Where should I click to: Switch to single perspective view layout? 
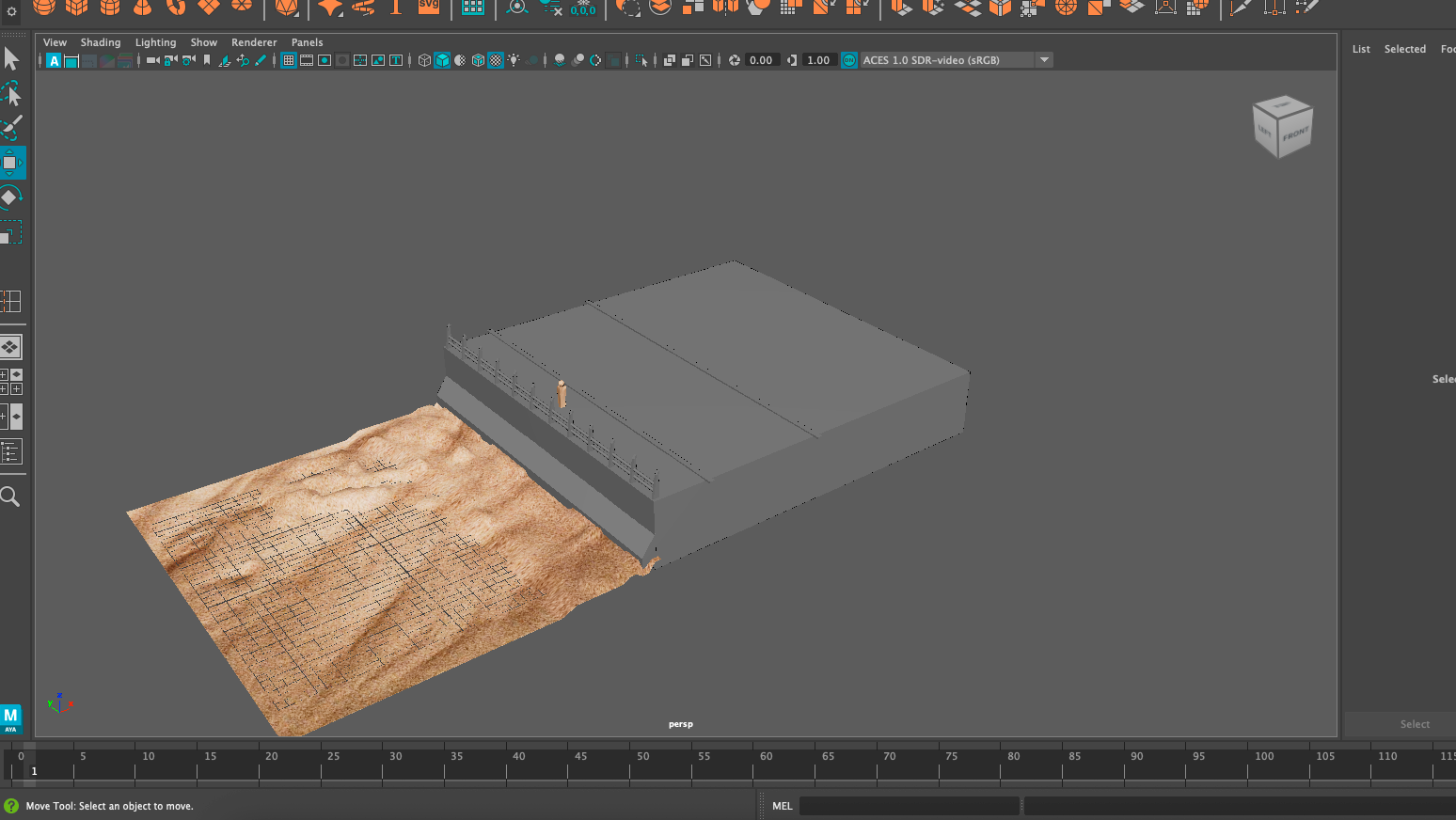[x=11, y=347]
